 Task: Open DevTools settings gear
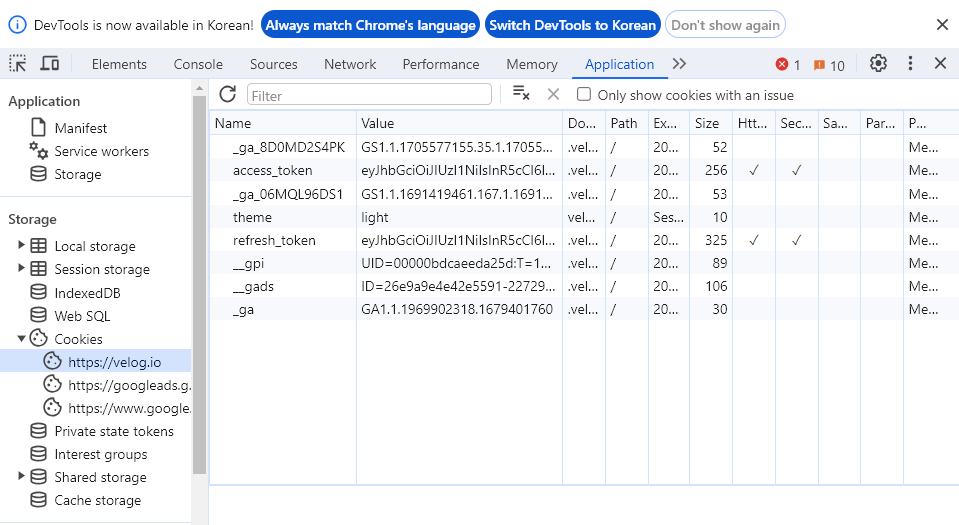click(878, 64)
